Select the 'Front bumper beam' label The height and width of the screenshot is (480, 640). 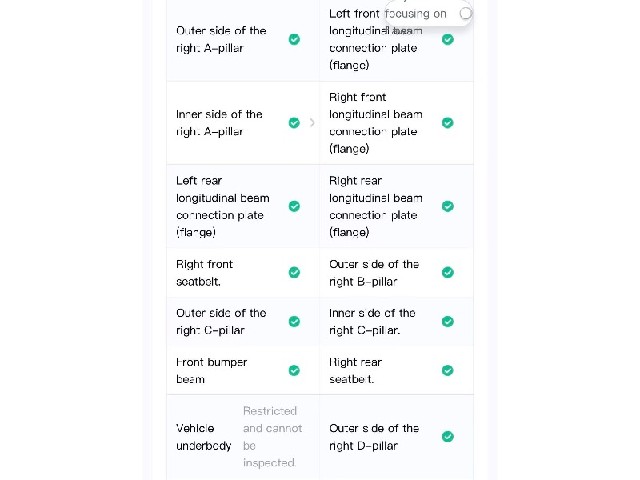click(212, 371)
